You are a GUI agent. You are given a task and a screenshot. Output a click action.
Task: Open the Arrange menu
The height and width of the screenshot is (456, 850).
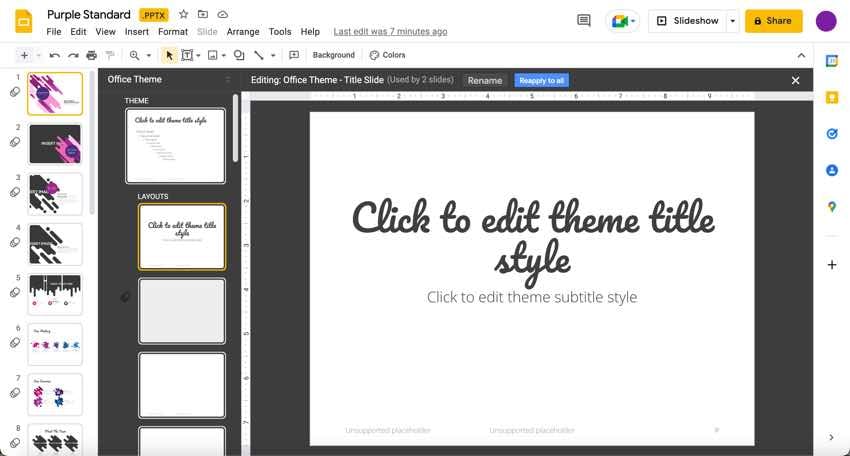243,32
